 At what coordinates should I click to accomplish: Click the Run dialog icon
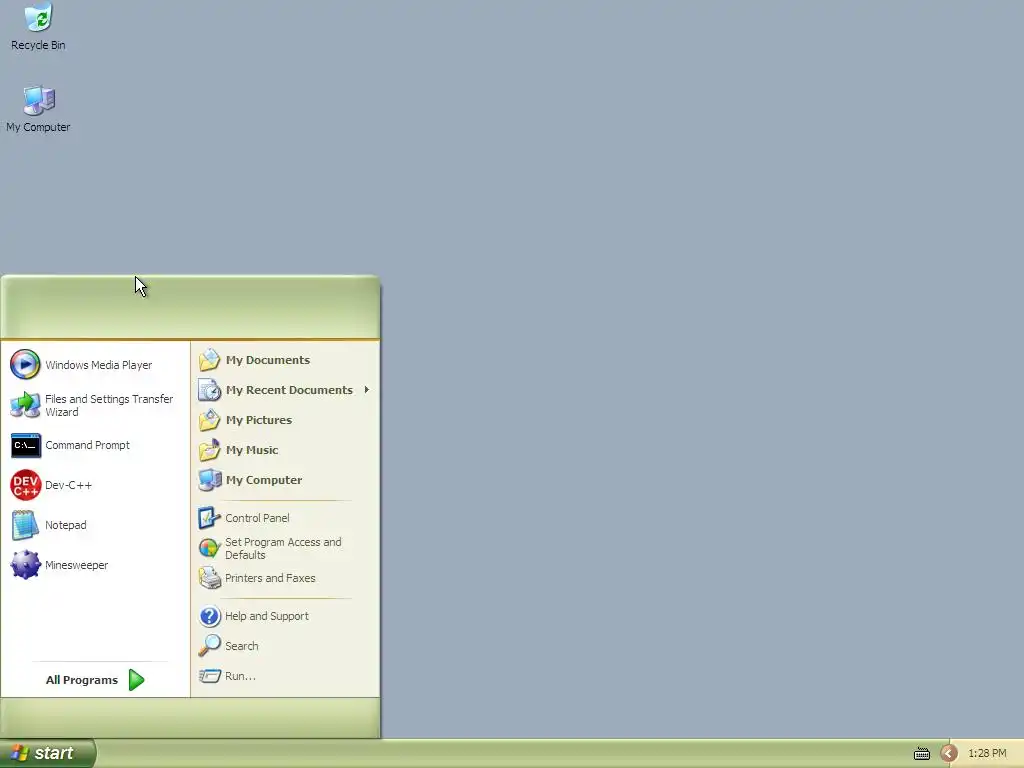(210, 676)
